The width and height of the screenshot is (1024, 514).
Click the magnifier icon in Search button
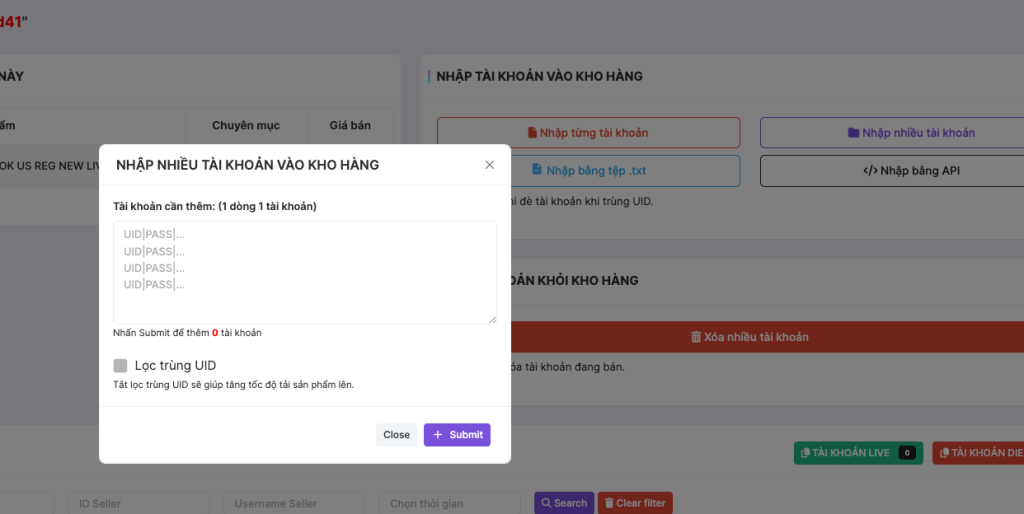(546, 503)
